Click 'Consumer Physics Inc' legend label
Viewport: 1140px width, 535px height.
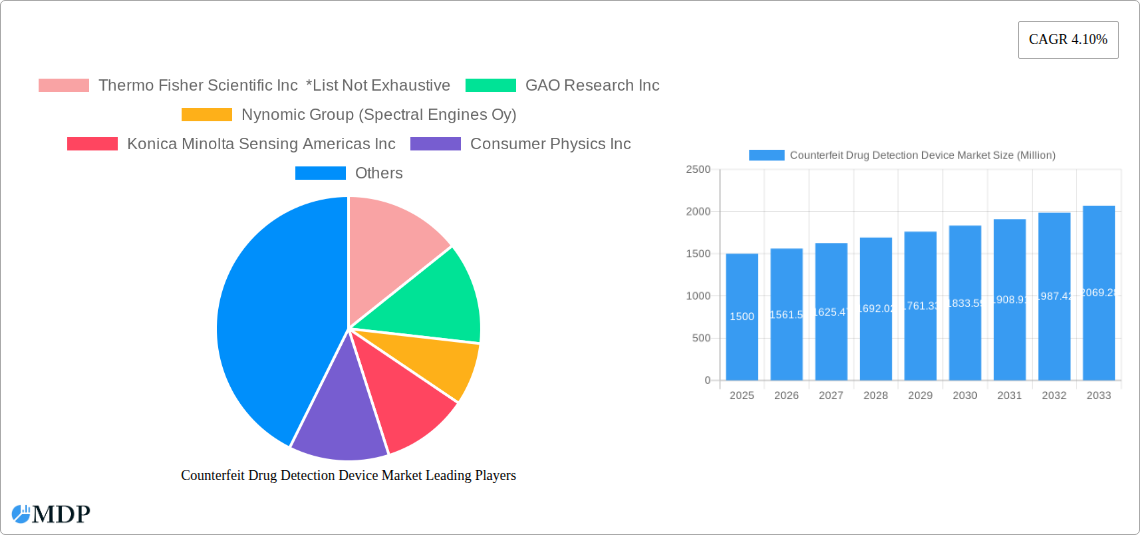550,144
